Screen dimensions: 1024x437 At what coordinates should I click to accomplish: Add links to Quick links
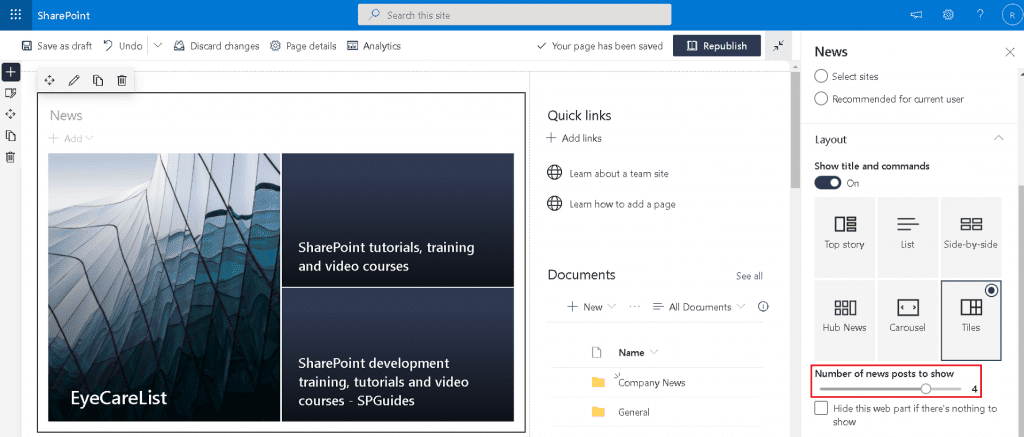pos(574,138)
